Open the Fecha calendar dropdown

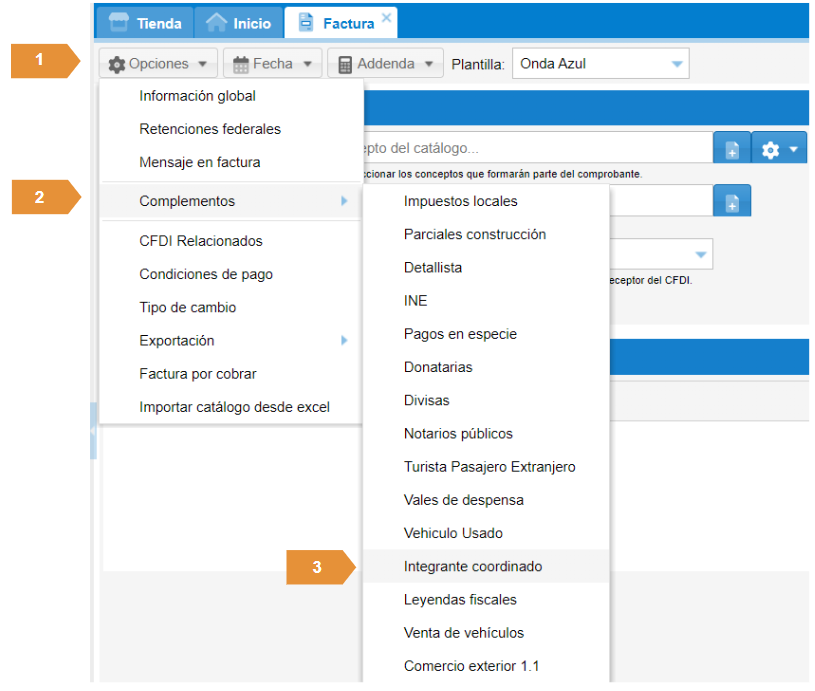[x=272, y=64]
